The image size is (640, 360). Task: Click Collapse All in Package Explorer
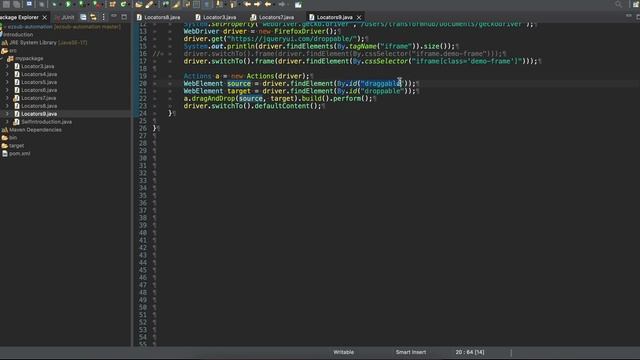coord(83,17)
